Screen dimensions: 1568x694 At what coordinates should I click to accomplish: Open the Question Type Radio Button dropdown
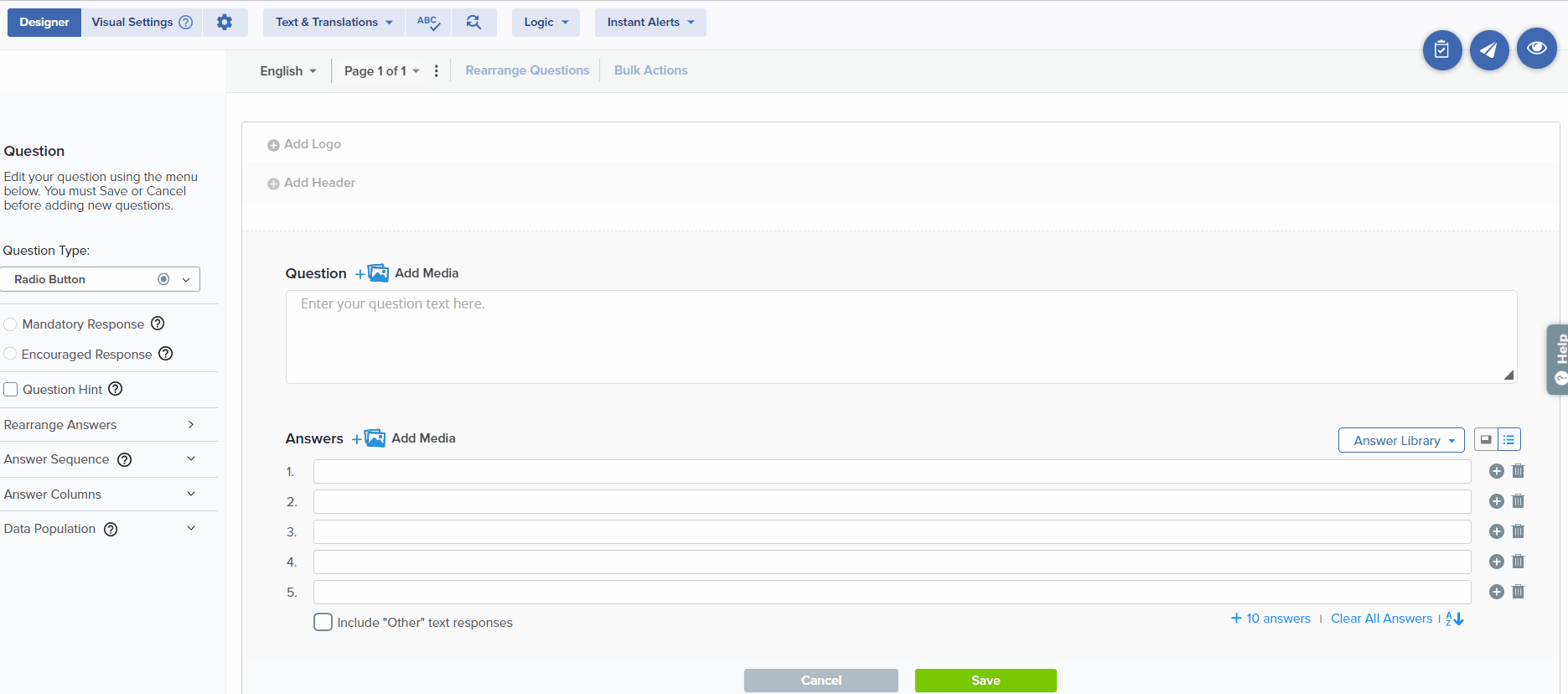tap(101, 279)
